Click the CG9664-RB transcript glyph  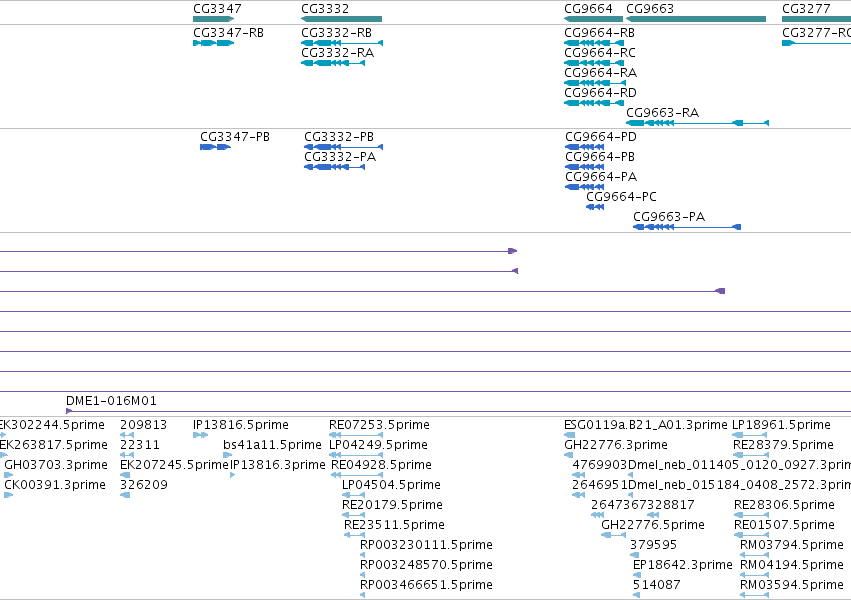(594, 43)
